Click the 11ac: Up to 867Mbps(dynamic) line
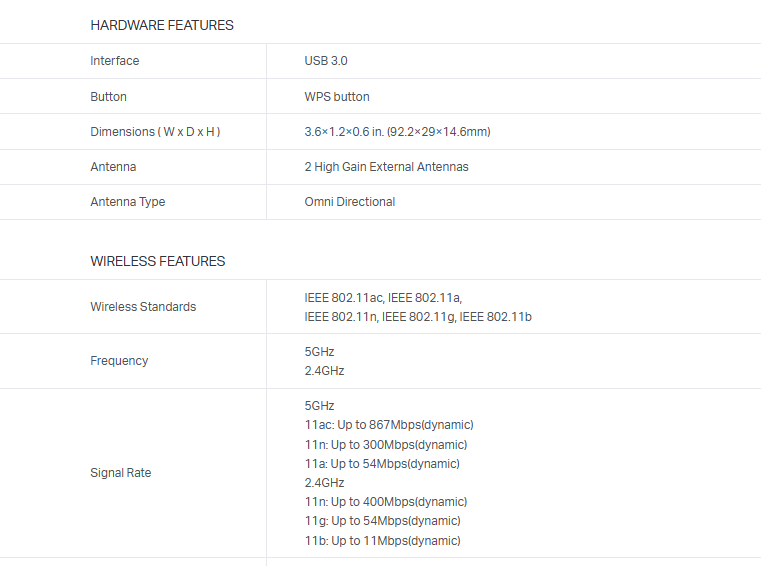 click(389, 425)
